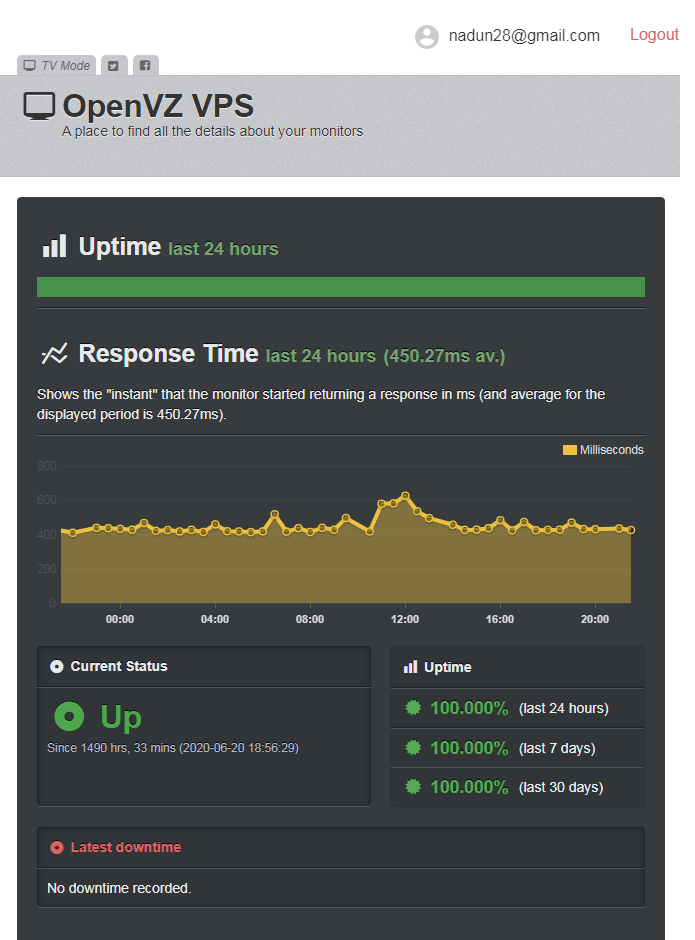The width and height of the screenshot is (695, 940).
Task: Click the Current Status header icon
Action: (x=57, y=666)
